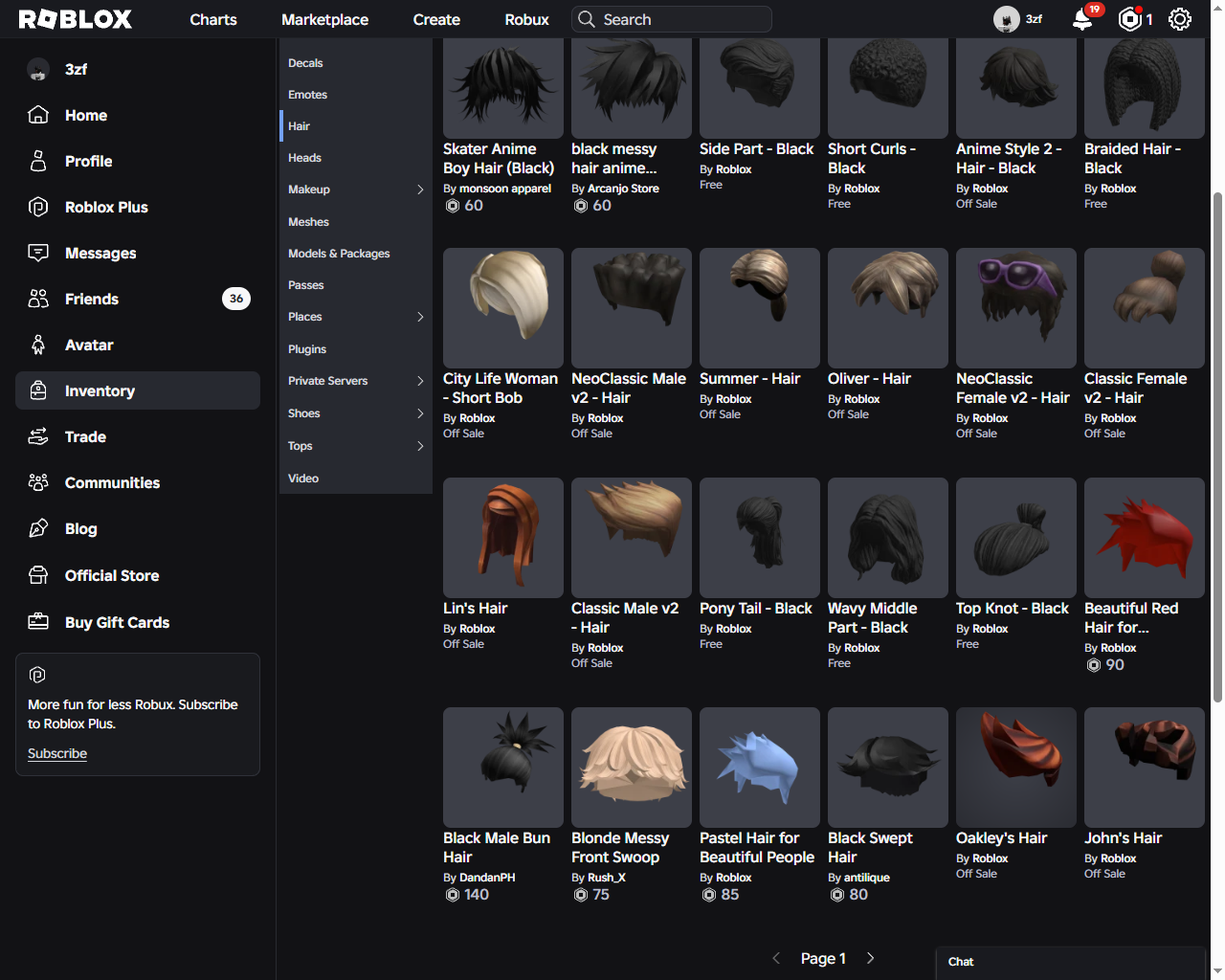Open Oakley's Hair thumbnail
Screen dimensions: 1225x980
(x=1016, y=768)
